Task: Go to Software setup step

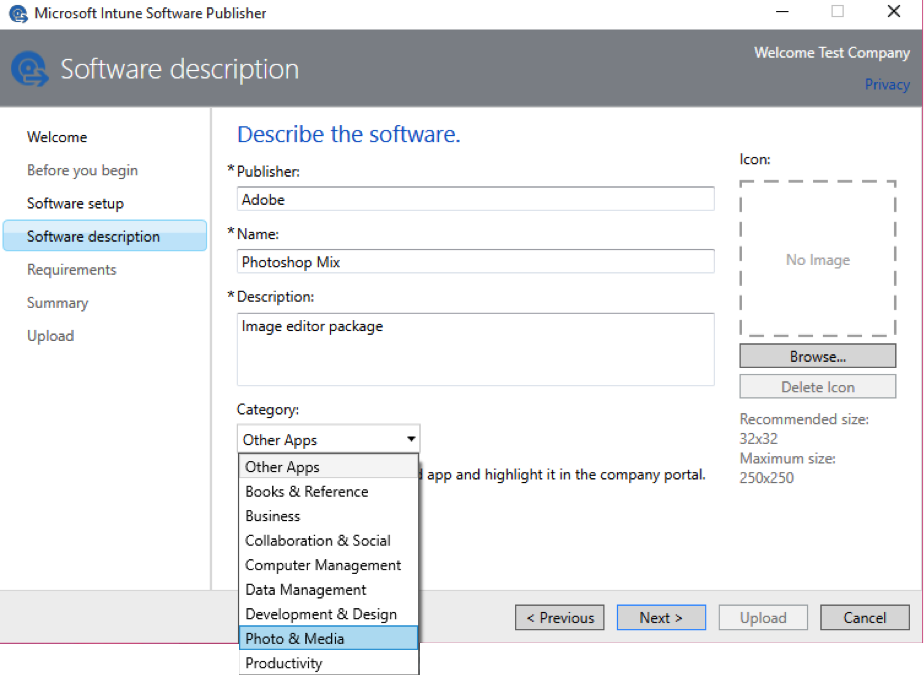Action: pyautogui.click(x=75, y=203)
